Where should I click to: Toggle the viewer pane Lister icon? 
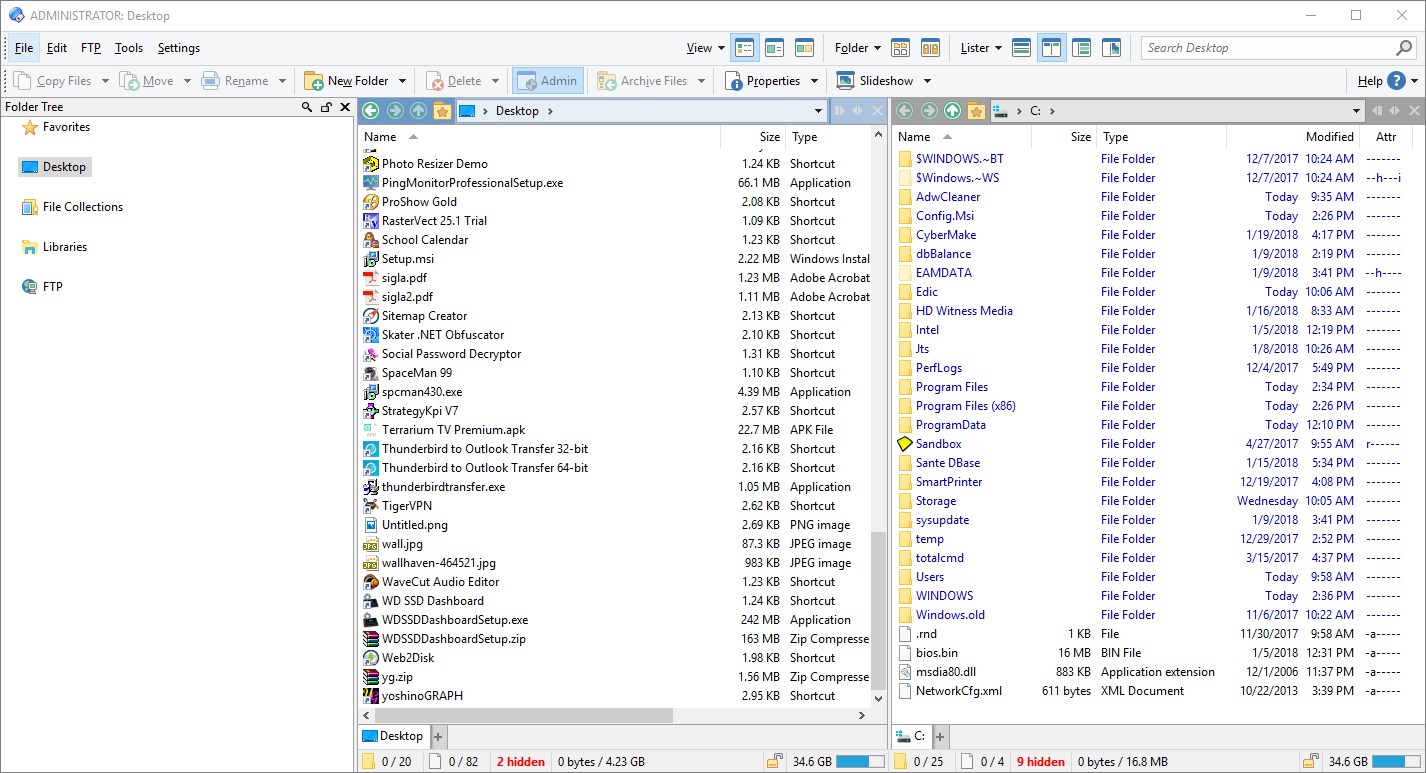[1111, 48]
